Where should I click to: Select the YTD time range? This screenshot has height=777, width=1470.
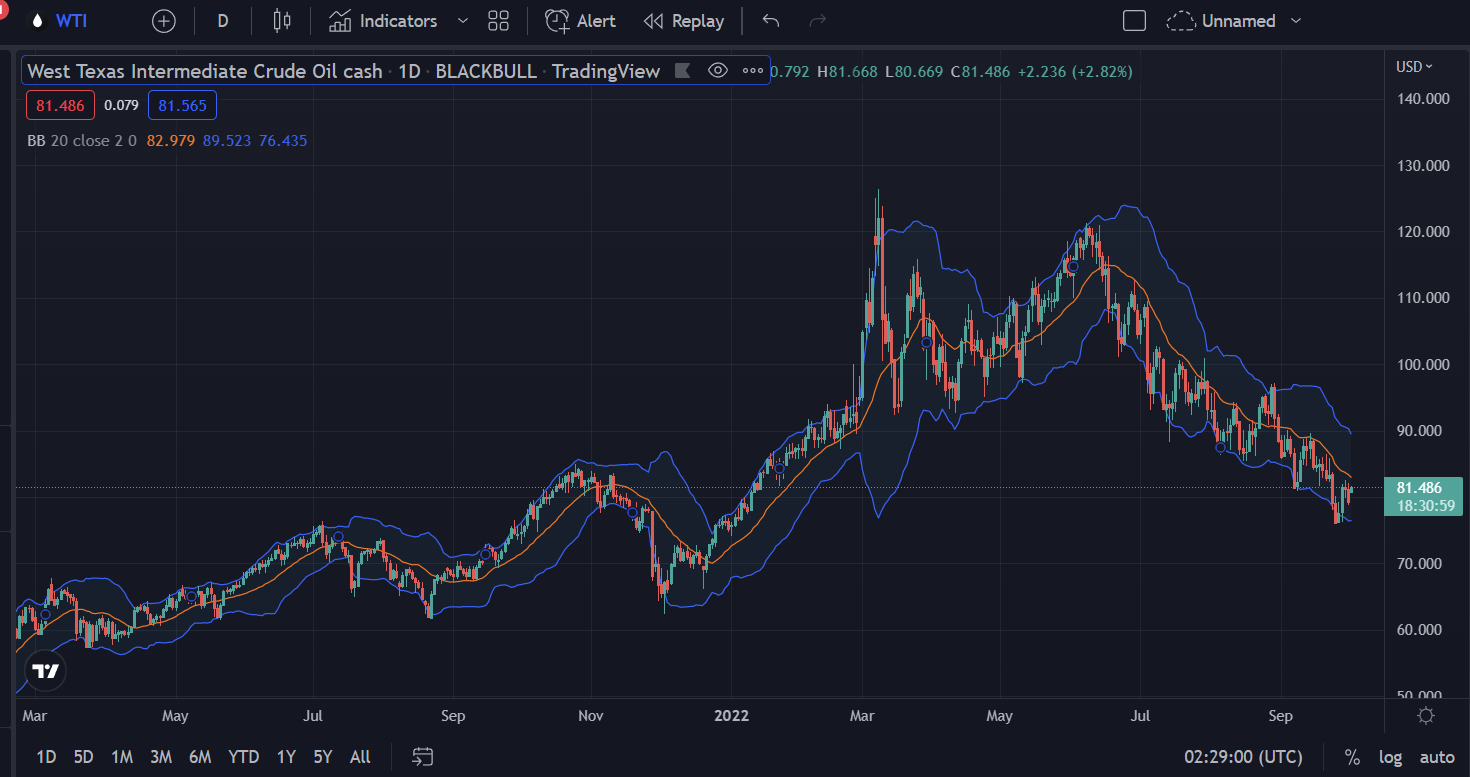pyautogui.click(x=243, y=757)
